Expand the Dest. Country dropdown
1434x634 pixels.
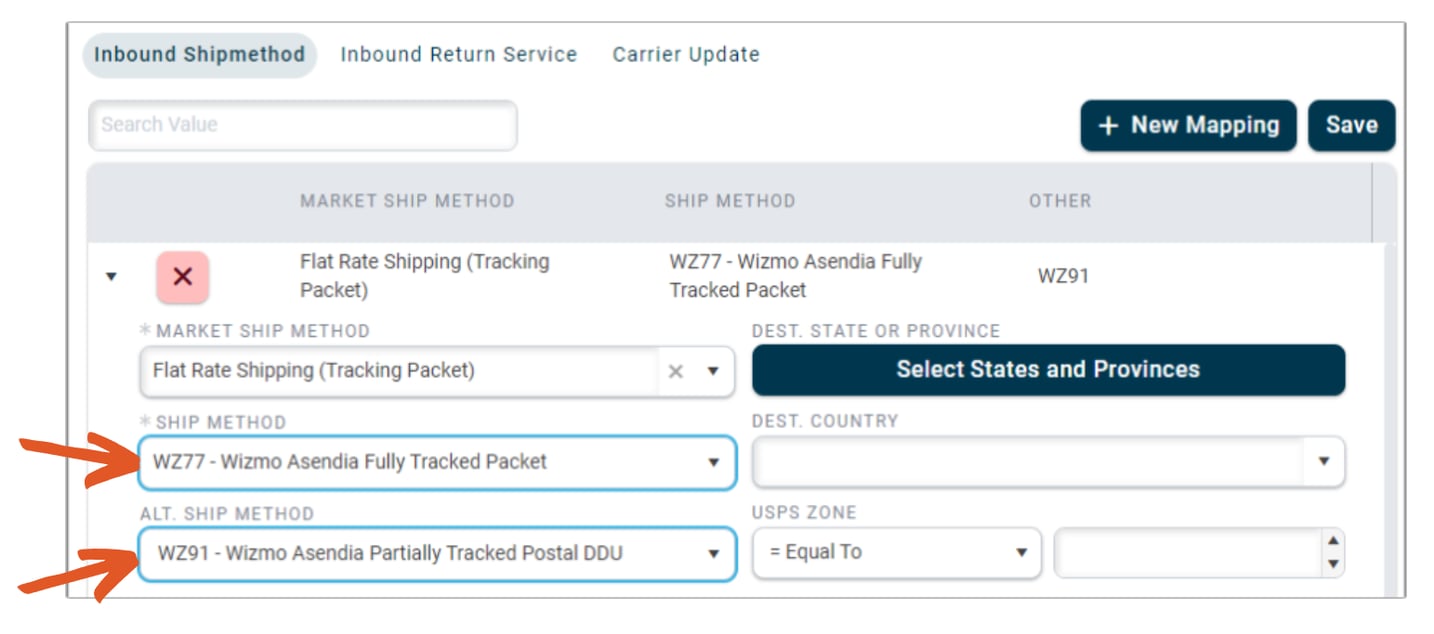tap(1324, 462)
